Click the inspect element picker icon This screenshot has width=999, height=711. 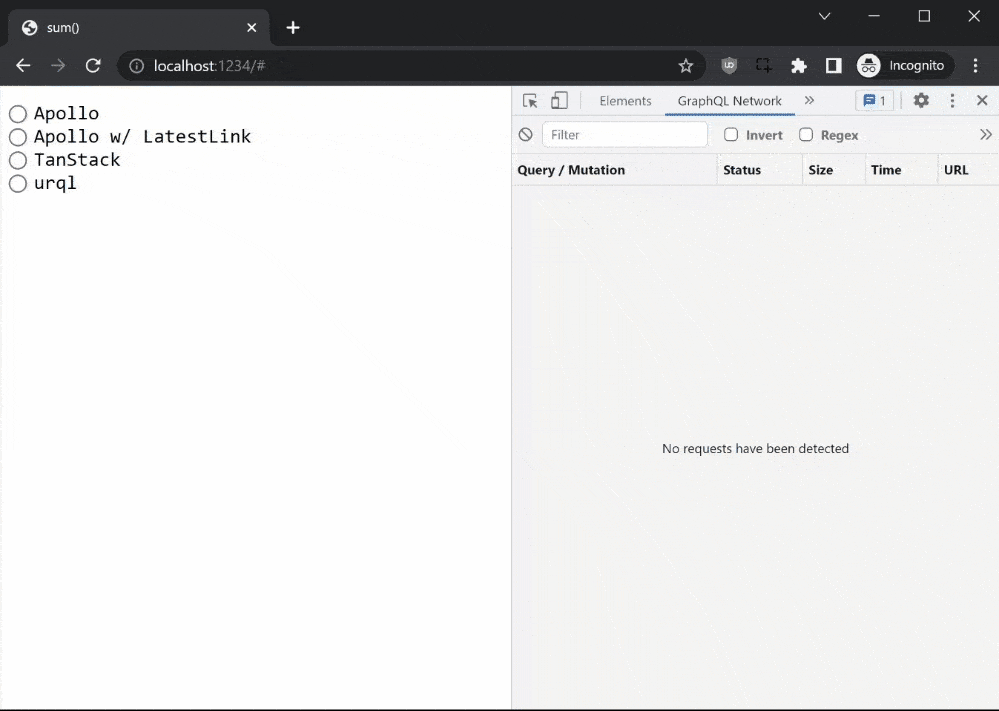(x=530, y=101)
